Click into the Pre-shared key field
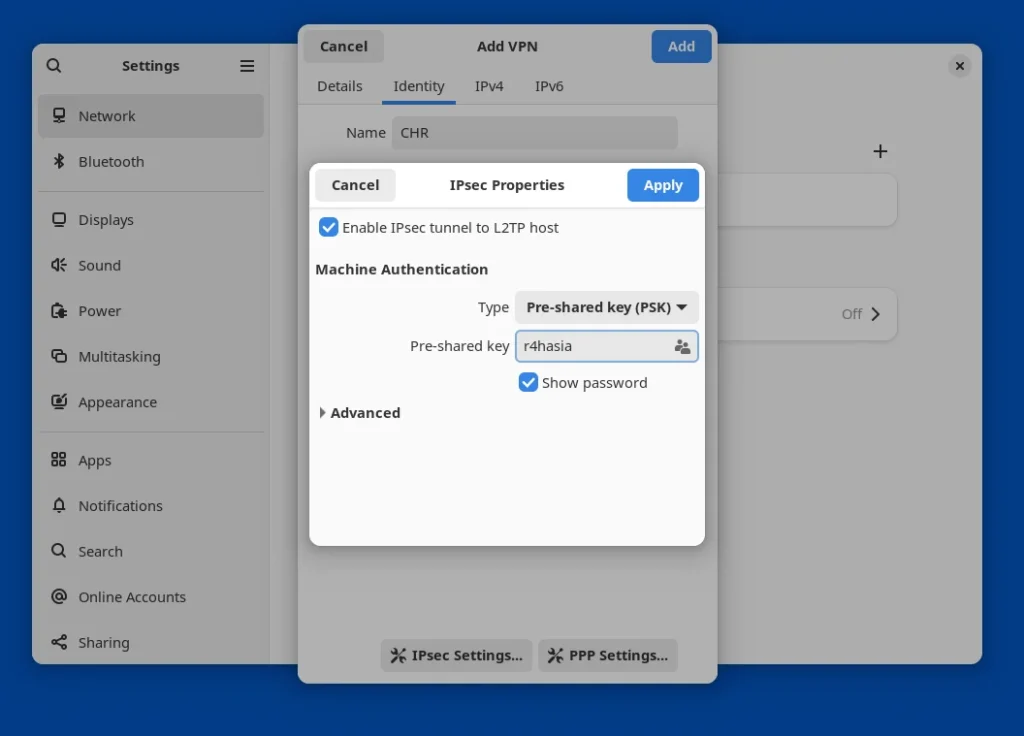 coord(594,347)
